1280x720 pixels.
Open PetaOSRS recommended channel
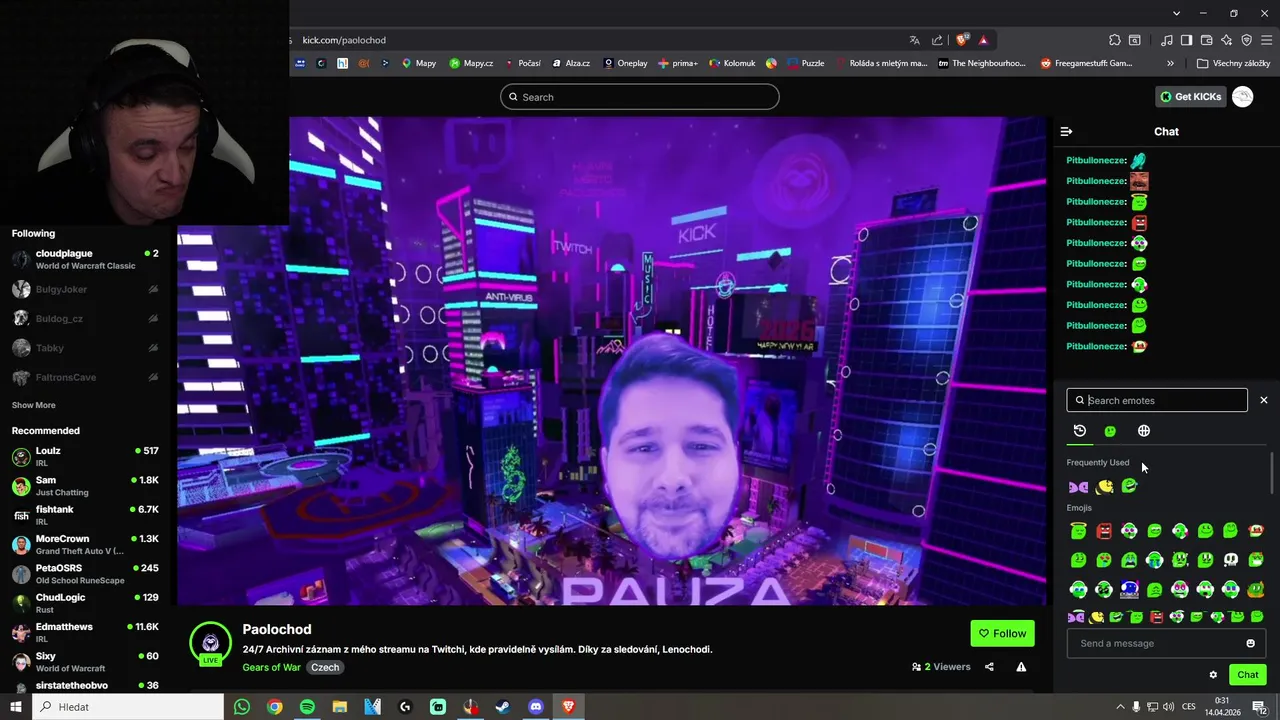point(85,574)
